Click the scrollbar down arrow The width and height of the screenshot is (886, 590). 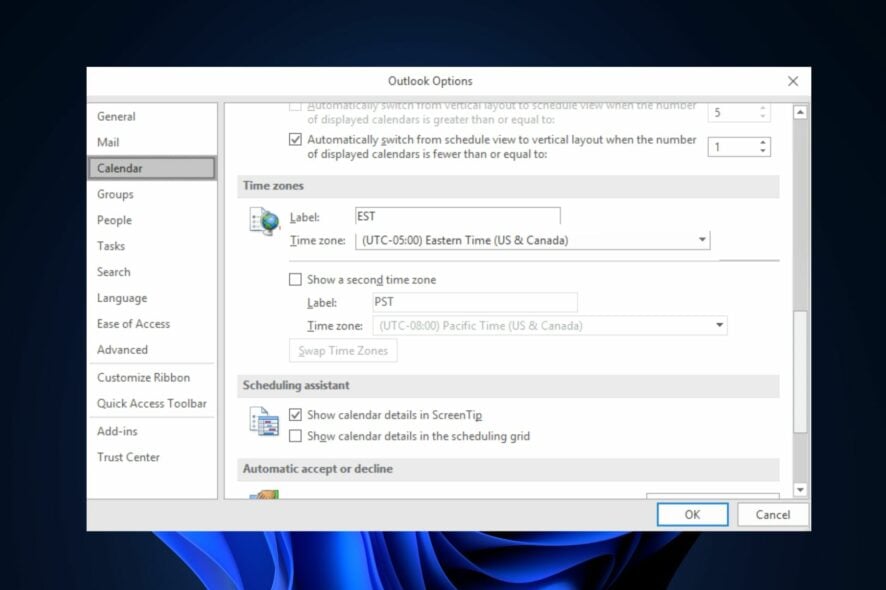(800, 489)
